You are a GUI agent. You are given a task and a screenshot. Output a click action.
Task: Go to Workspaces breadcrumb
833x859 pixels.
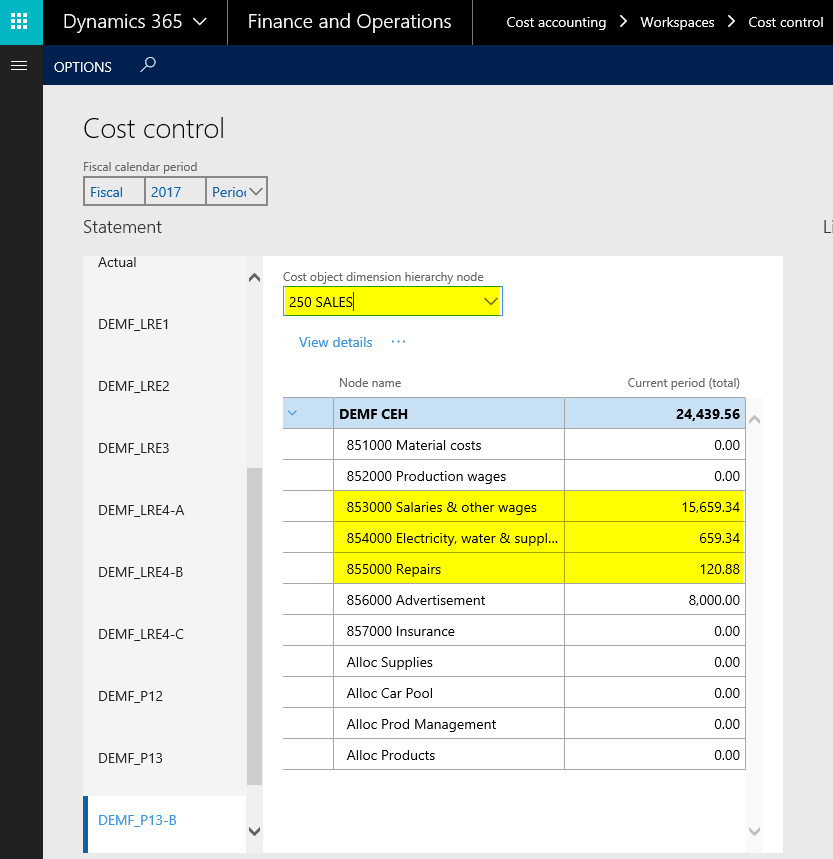tap(677, 22)
